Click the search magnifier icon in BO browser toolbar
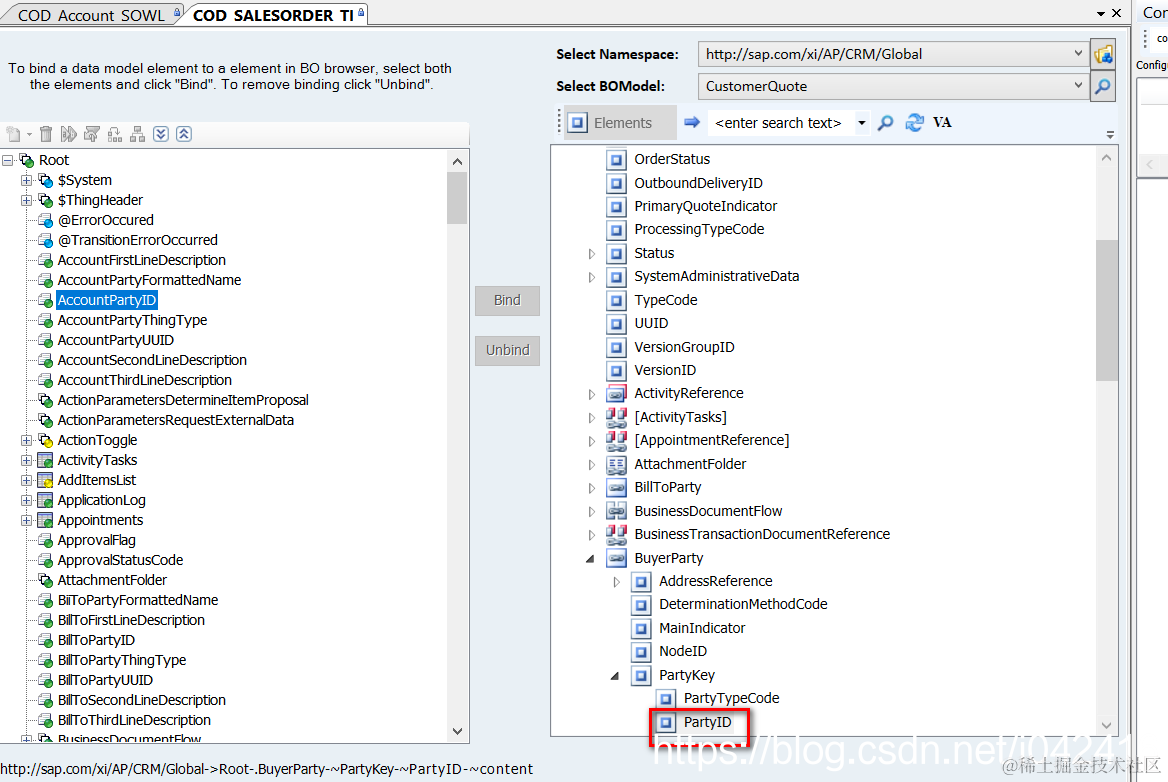This screenshot has width=1168, height=782. (886, 122)
